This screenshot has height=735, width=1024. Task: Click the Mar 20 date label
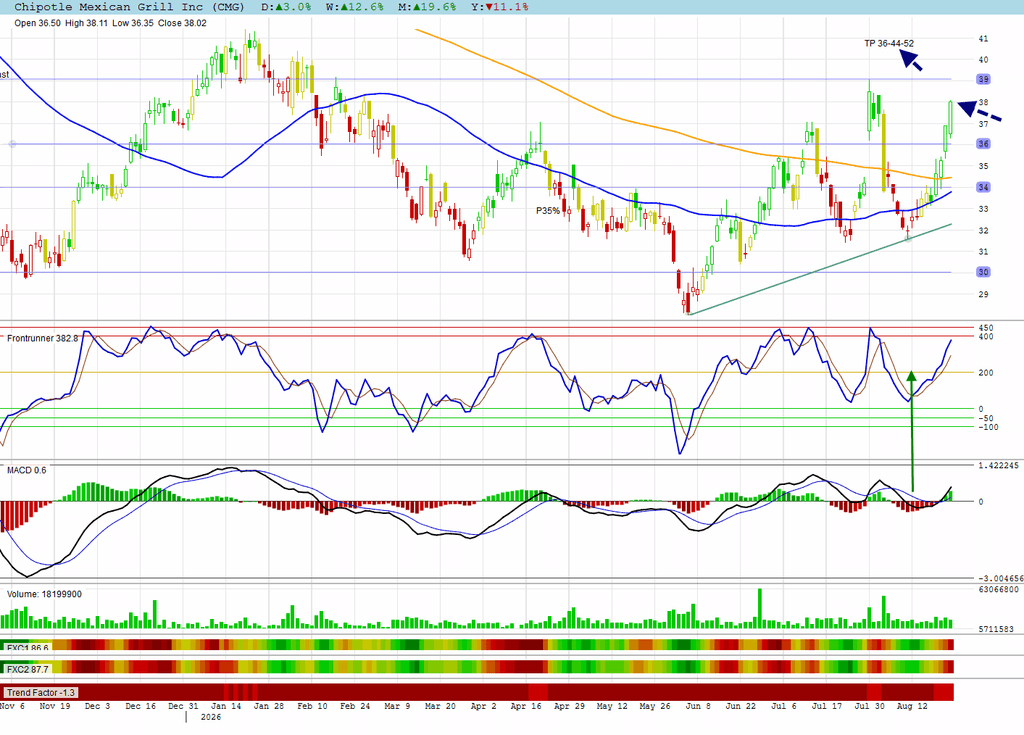point(440,706)
